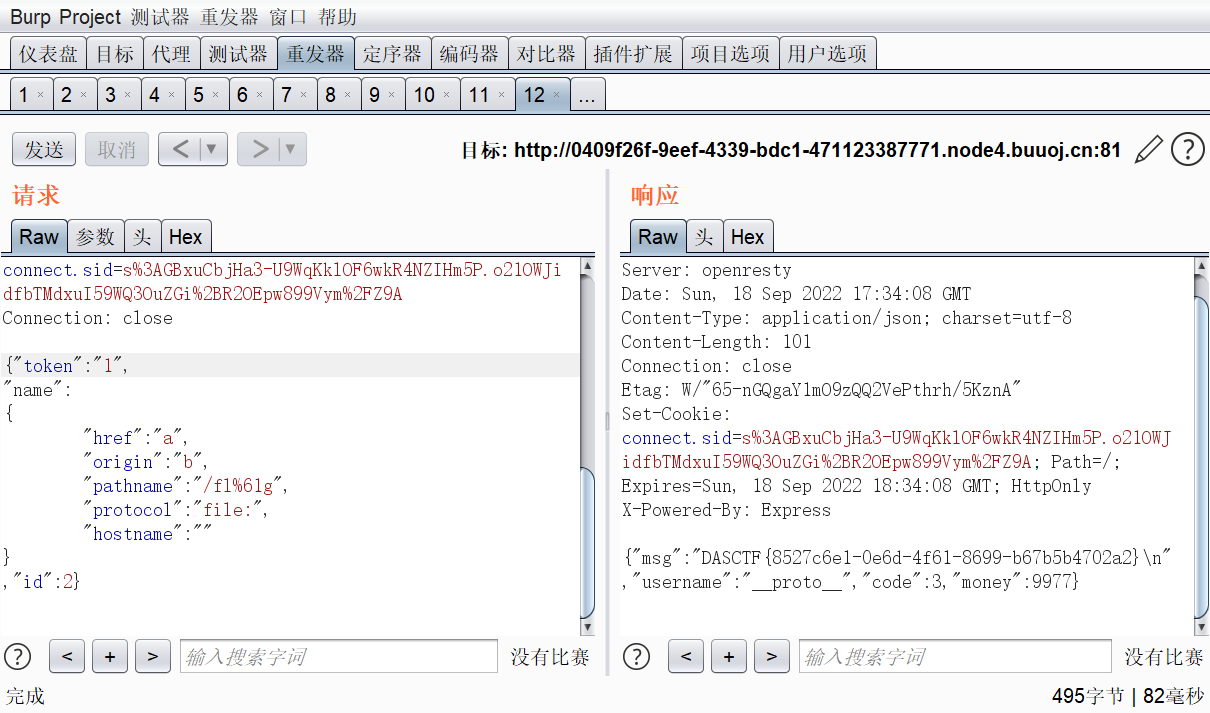This screenshot has height=713, width=1210.
Task: Close repeater tab 1 with its x
Action: 40,95
